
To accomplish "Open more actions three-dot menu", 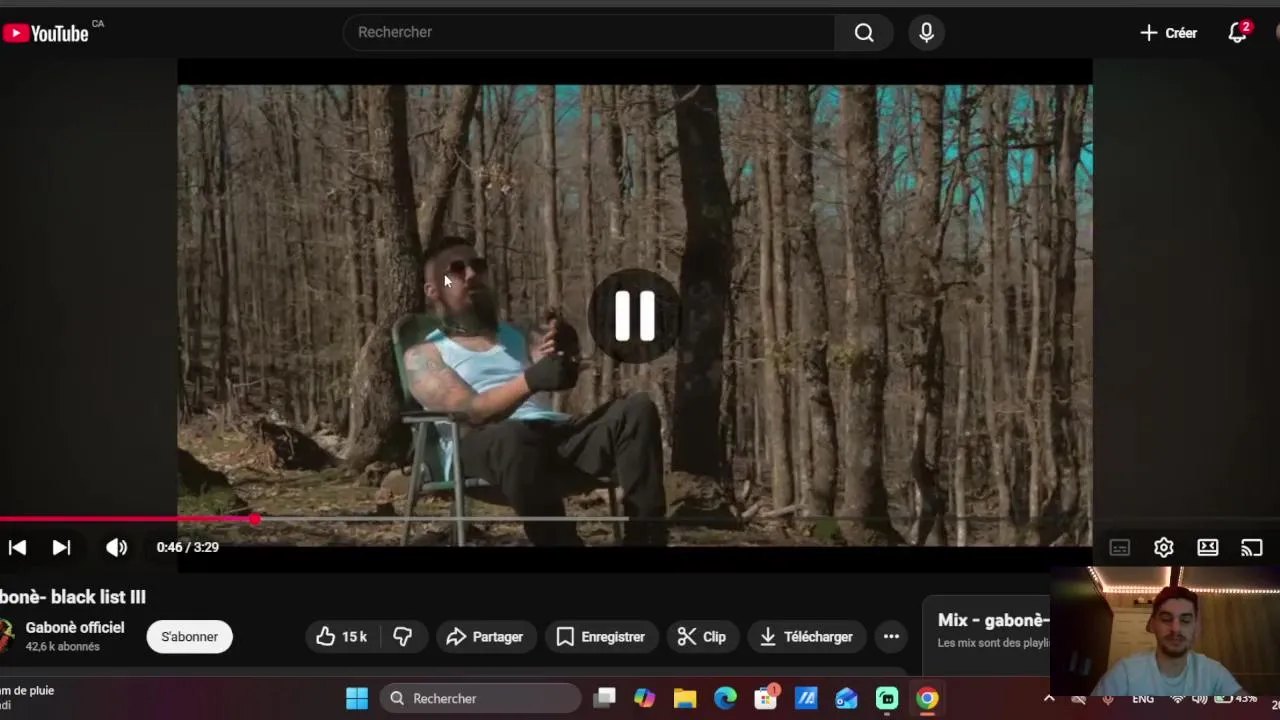I will click(891, 637).
